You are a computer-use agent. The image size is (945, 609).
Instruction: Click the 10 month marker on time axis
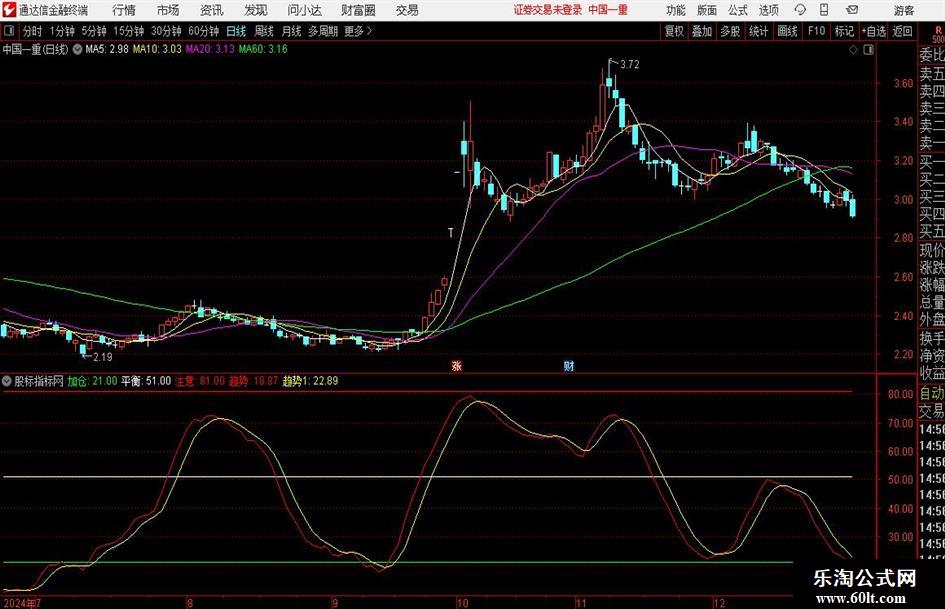462,603
